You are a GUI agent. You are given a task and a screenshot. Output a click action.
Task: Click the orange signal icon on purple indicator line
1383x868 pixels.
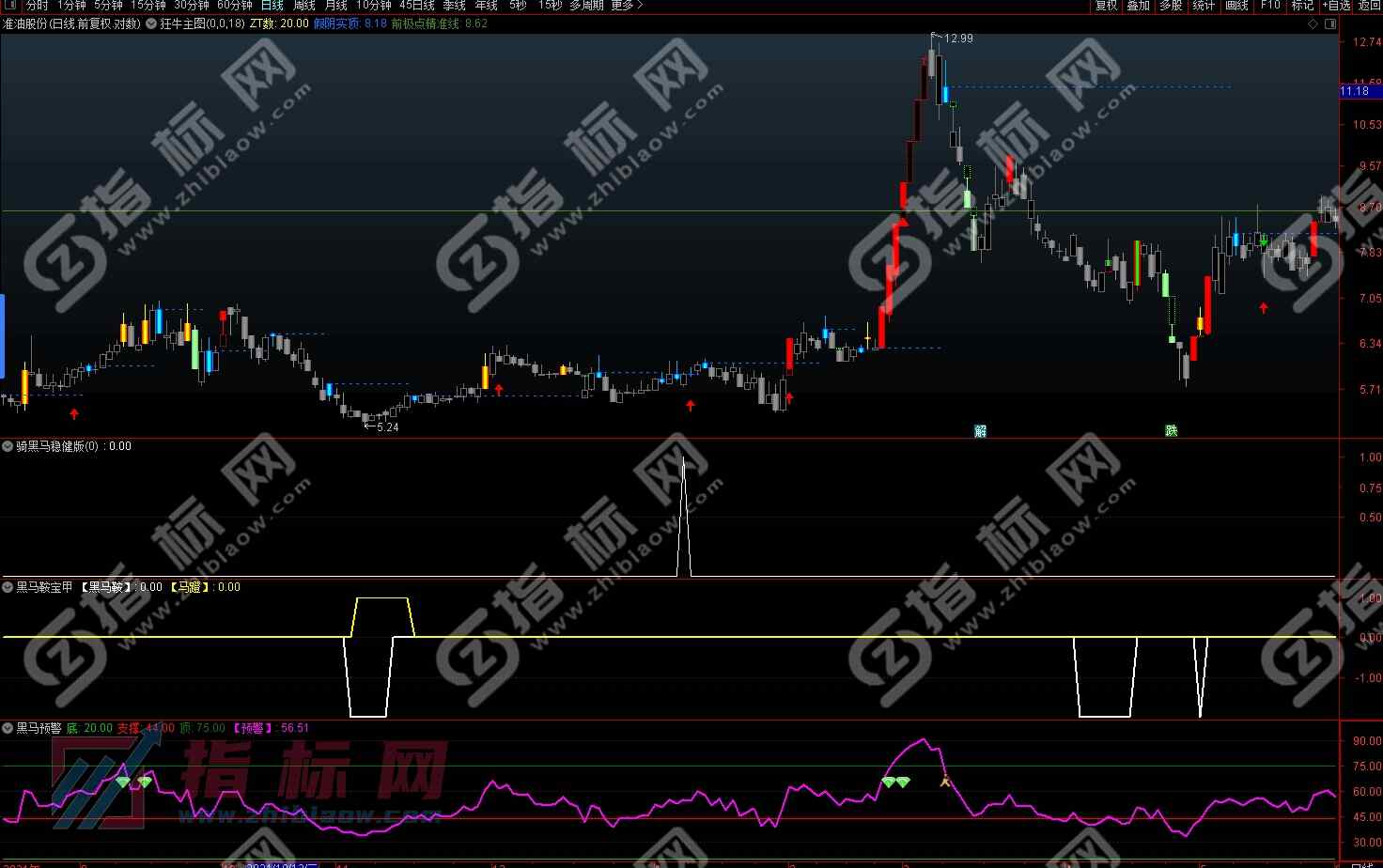click(x=945, y=780)
